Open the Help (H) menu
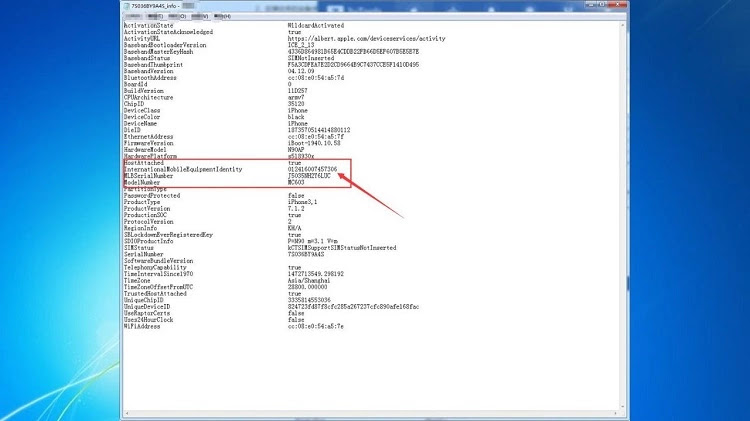The width and height of the screenshot is (750, 421). [x=222, y=16]
